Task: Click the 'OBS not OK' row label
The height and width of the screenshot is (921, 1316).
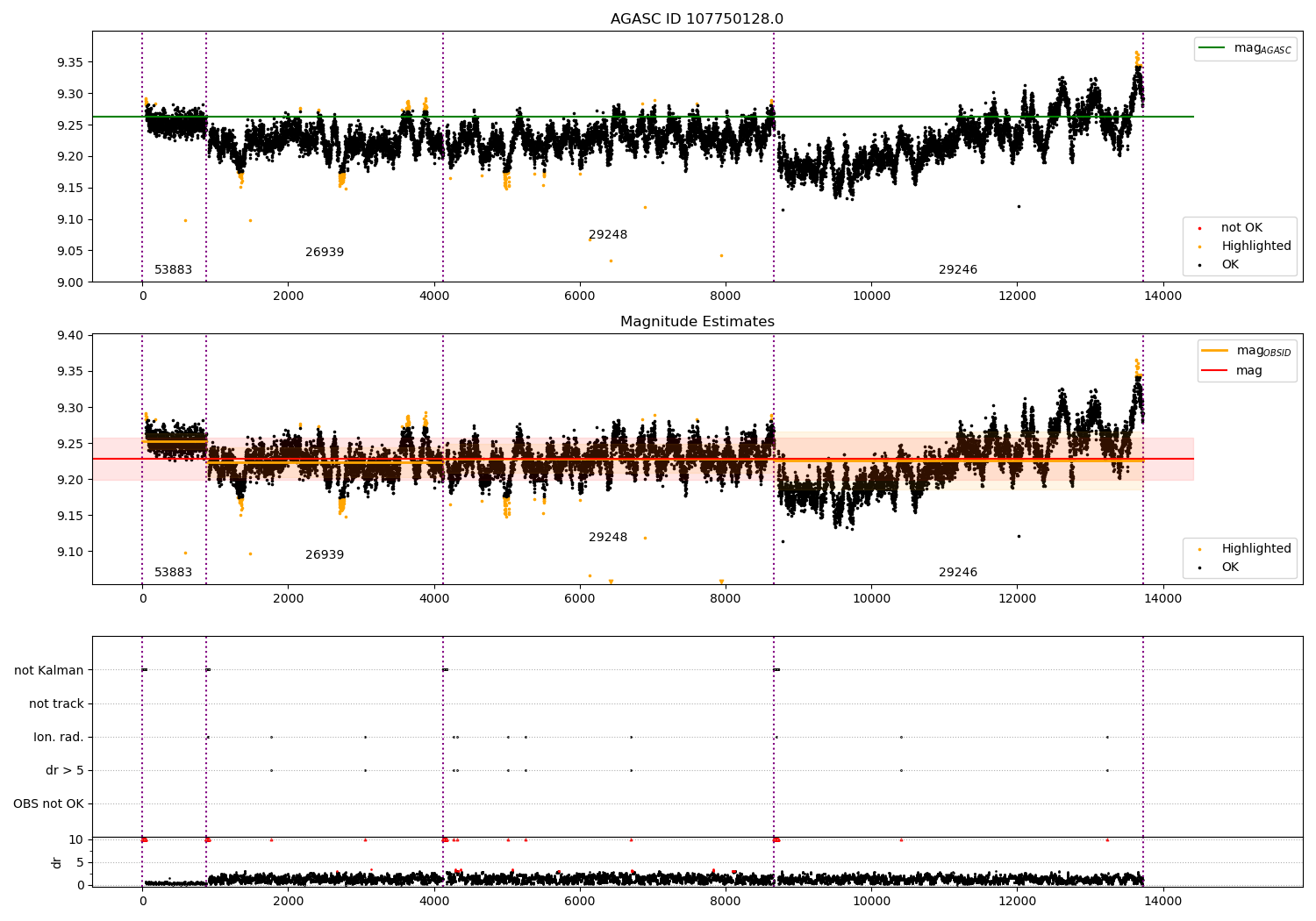Action: [48, 803]
